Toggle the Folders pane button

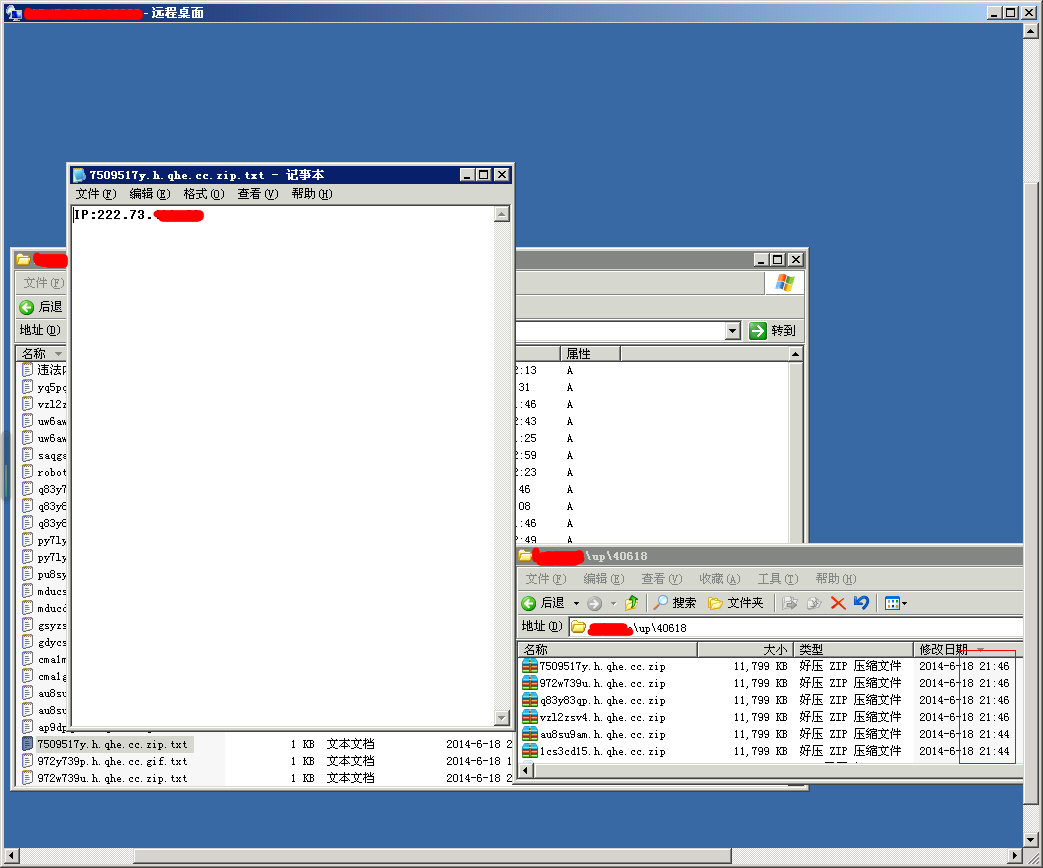(x=736, y=603)
